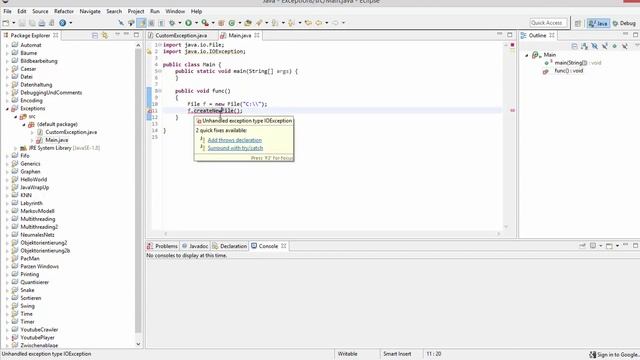Click the red error mark in overview ruler
Screen dimensions: 640x360
tap(512, 110)
